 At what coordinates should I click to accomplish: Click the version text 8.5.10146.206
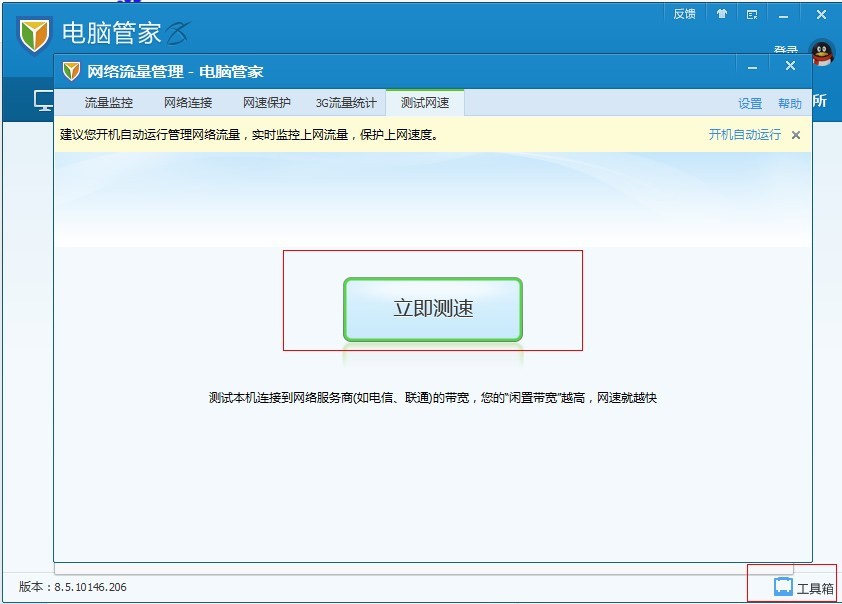coord(90,587)
